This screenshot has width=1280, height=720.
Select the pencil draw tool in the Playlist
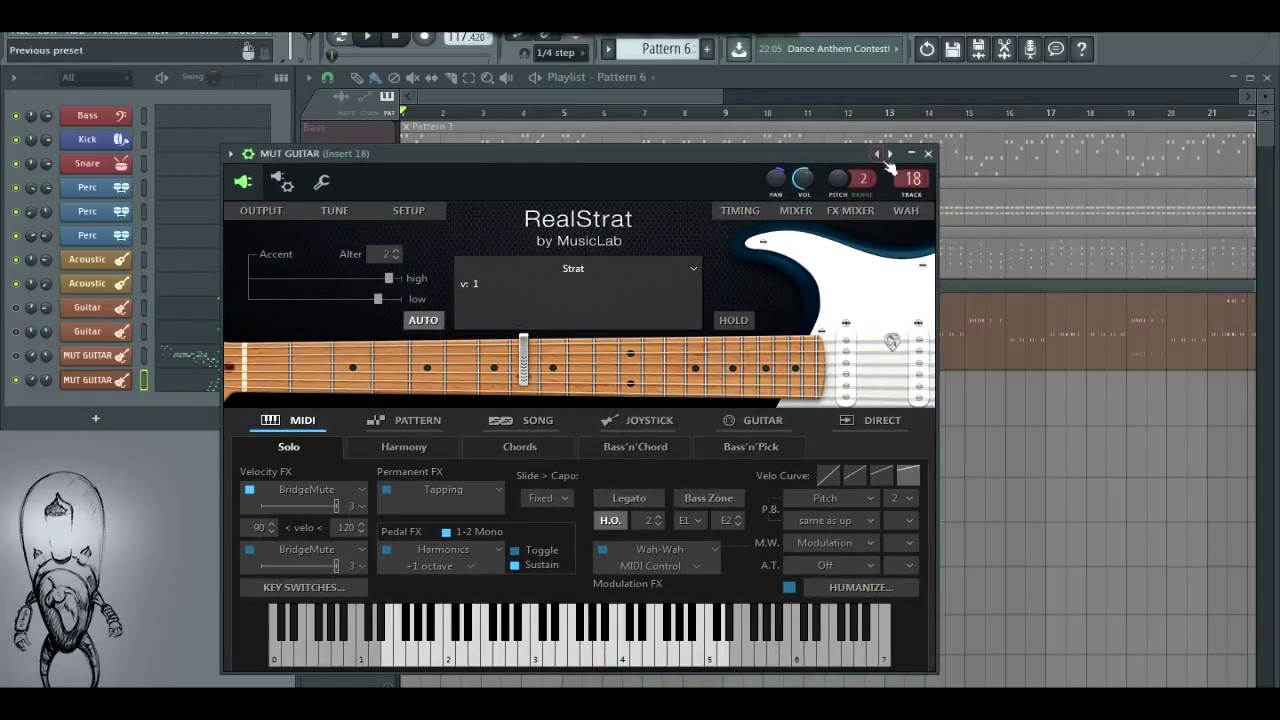[356, 77]
